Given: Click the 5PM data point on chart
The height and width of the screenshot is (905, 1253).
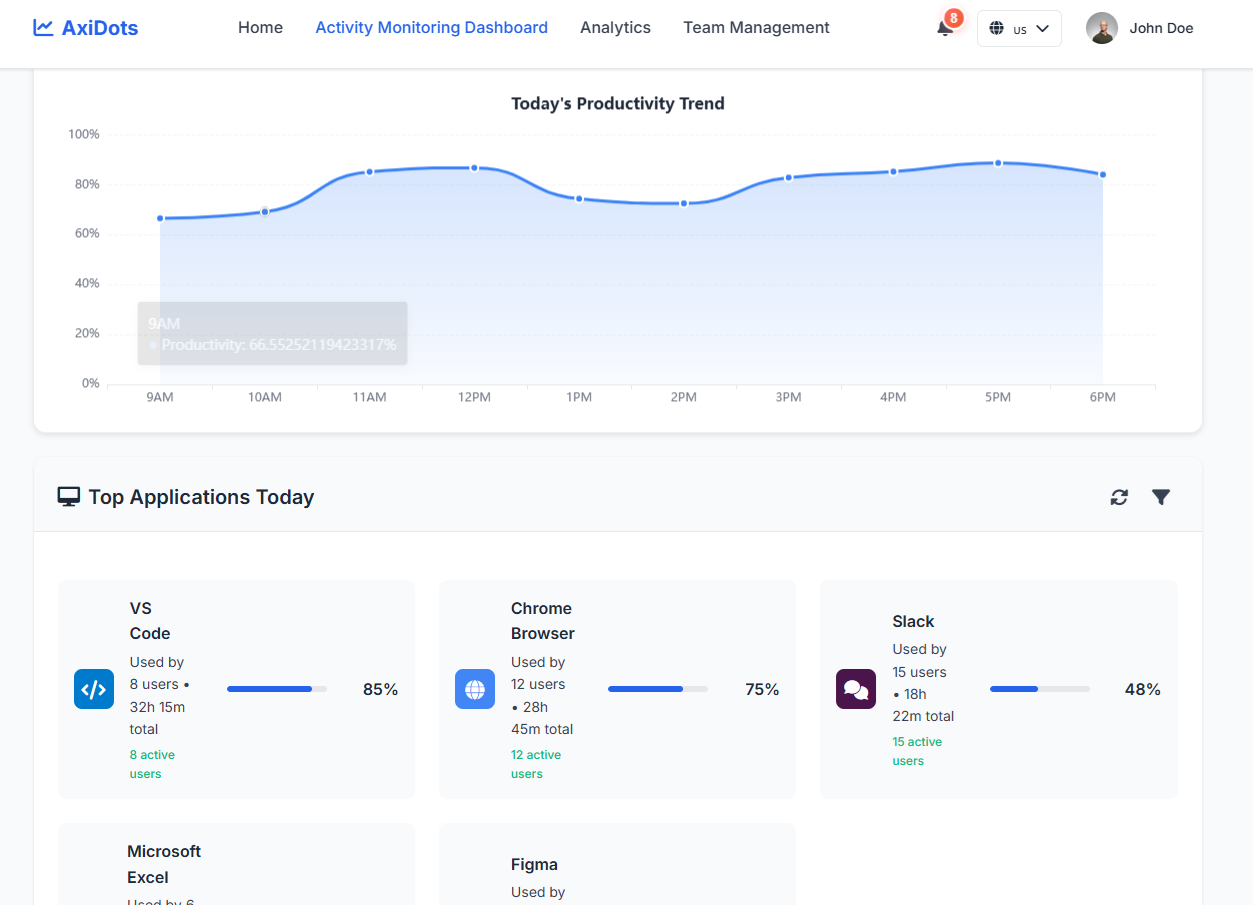Looking at the screenshot, I should click(x=998, y=162).
